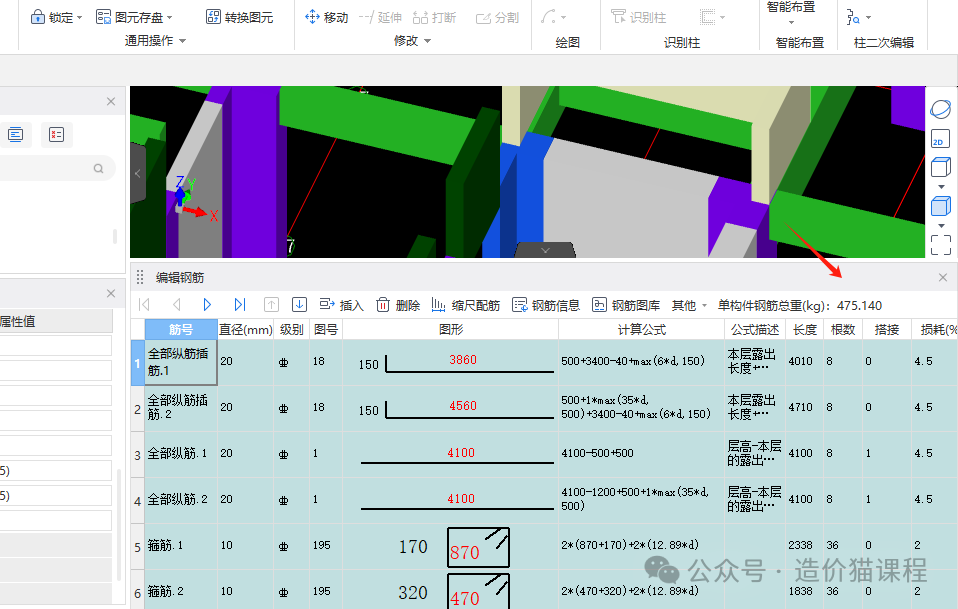
Task: Click 删除 to delete the row
Action: coord(398,305)
